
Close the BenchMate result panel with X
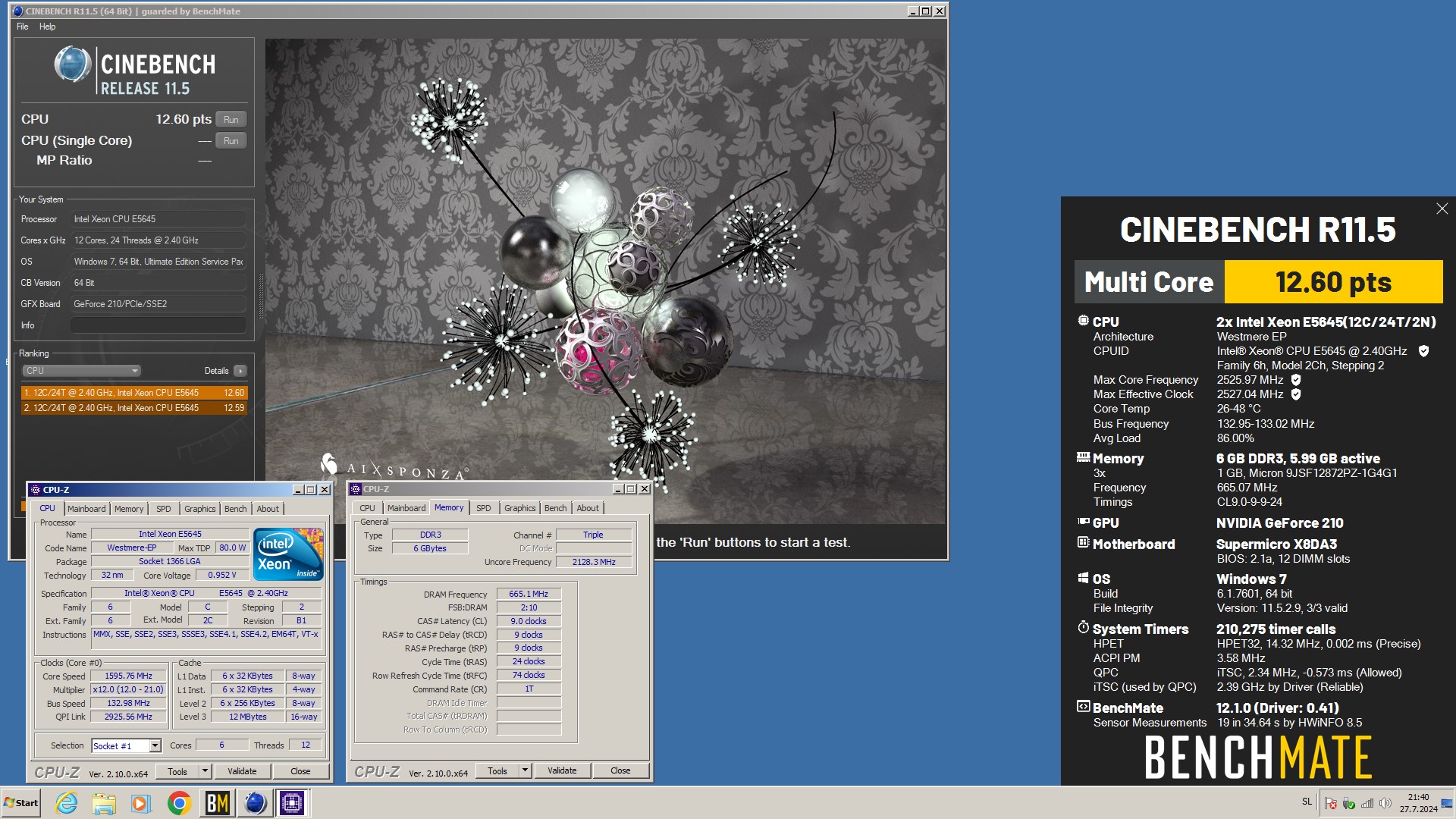(x=1442, y=209)
